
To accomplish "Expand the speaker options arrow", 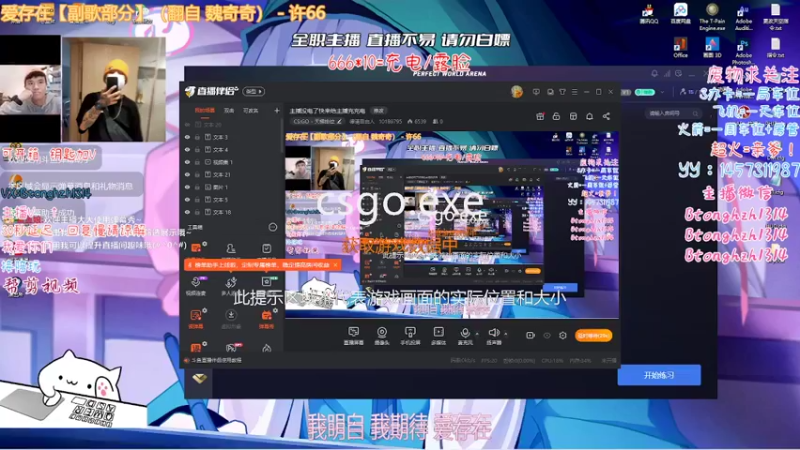I will (506, 334).
